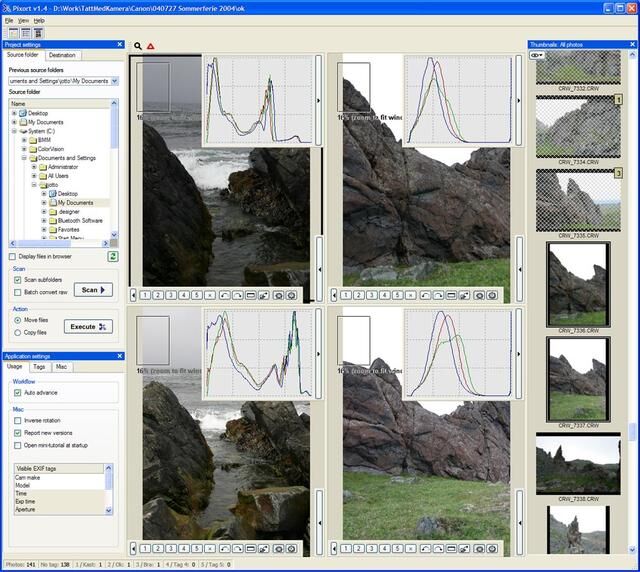Viewport: 640px width, 572px height.
Task: Open the Previous source folders dropdown
Action: click(x=114, y=81)
